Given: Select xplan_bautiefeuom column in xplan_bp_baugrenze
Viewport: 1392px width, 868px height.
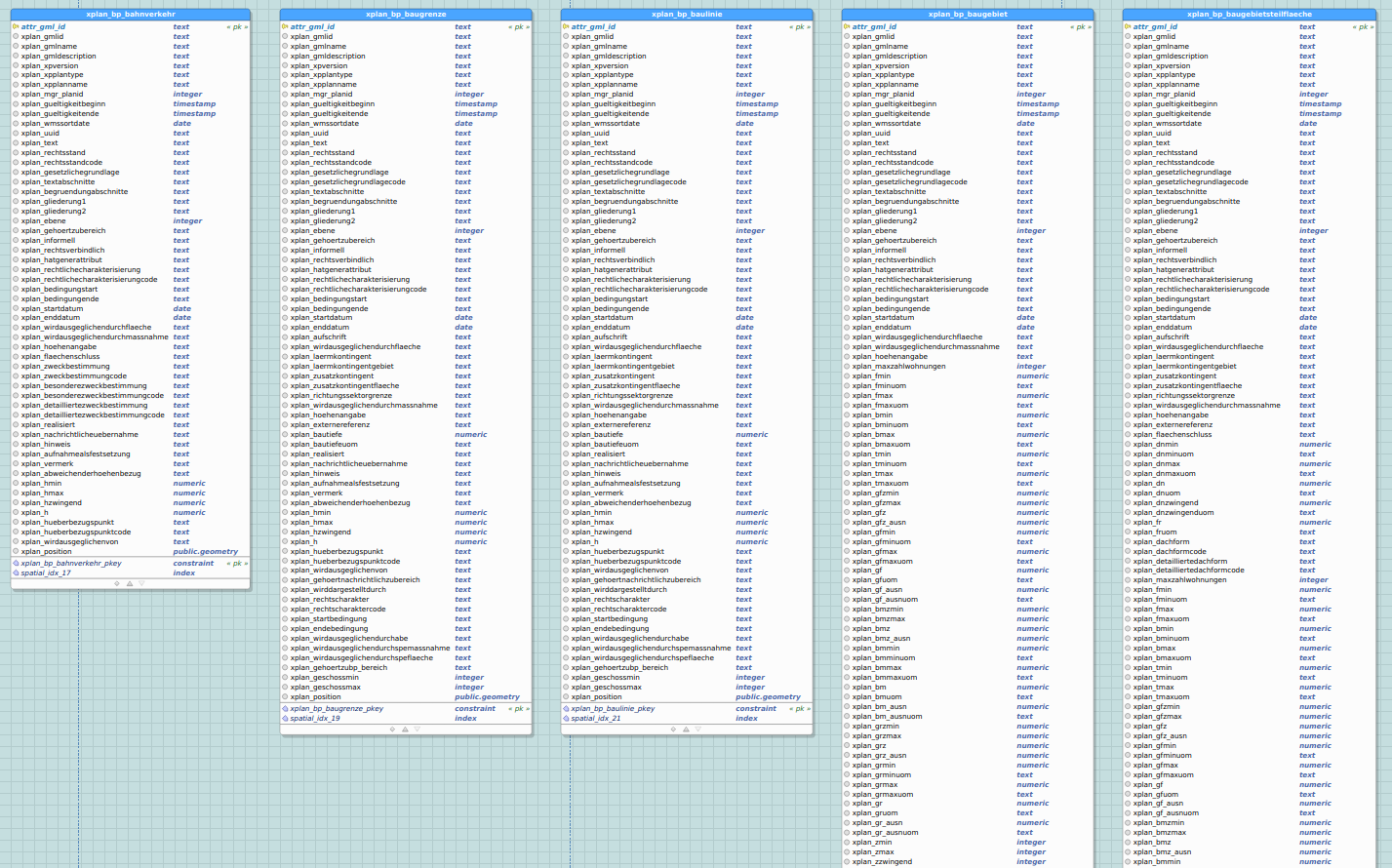Looking at the screenshot, I should pos(406,445).
